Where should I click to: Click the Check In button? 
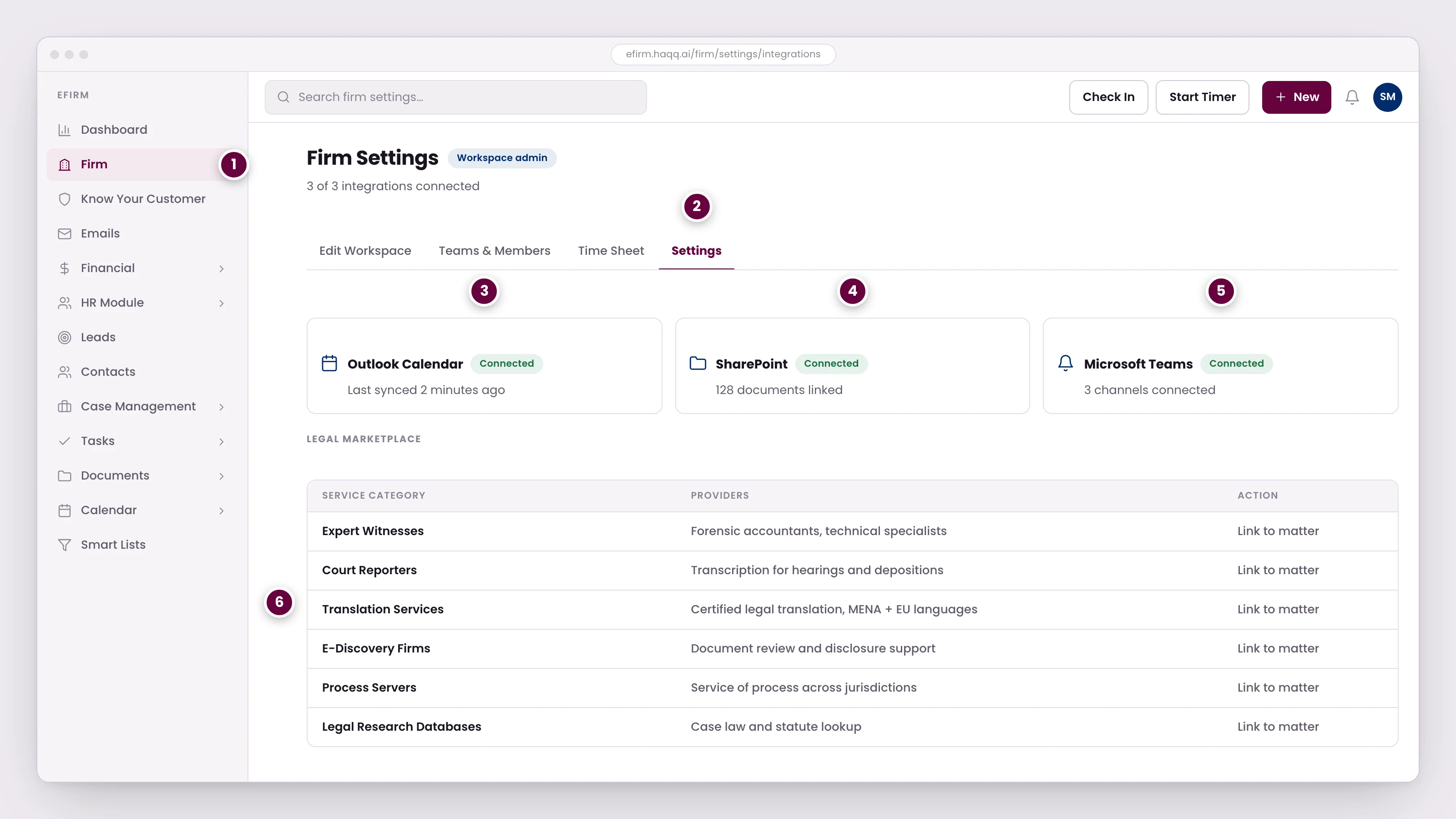(x=1108, y=97)
